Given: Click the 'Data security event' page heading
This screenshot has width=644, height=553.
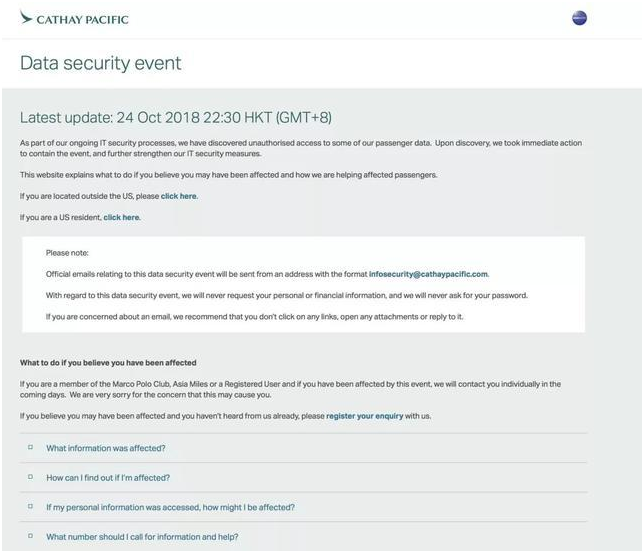Looking at the screenshot, I should click(101, 63).
